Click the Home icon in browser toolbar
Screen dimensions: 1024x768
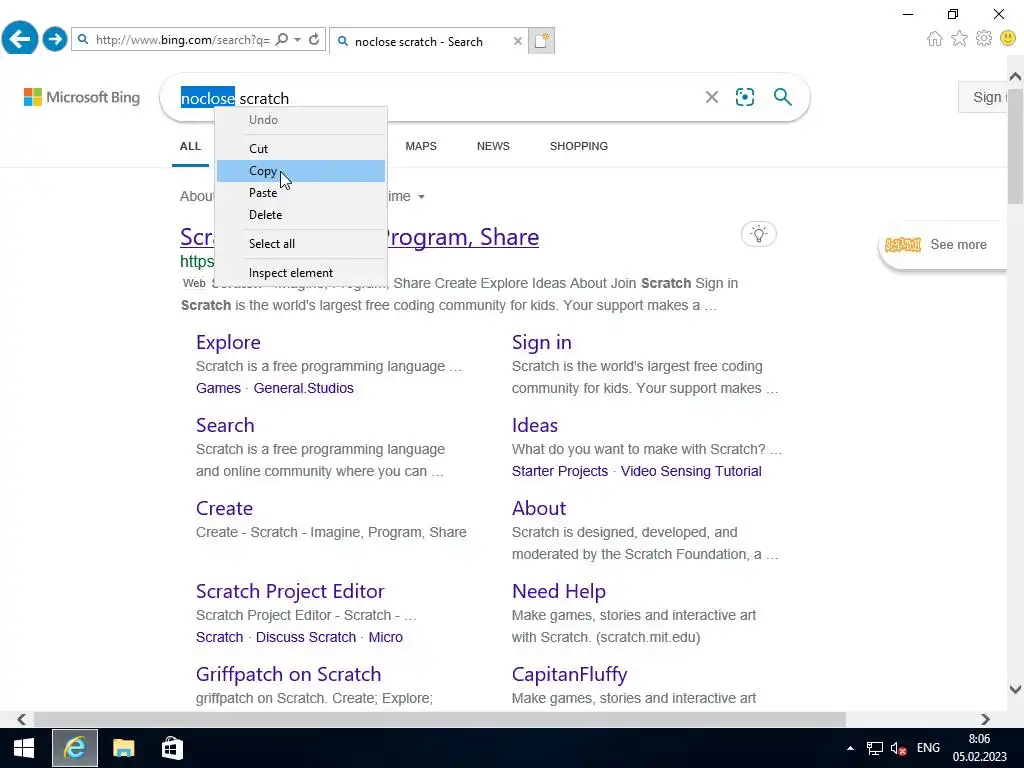935,39
